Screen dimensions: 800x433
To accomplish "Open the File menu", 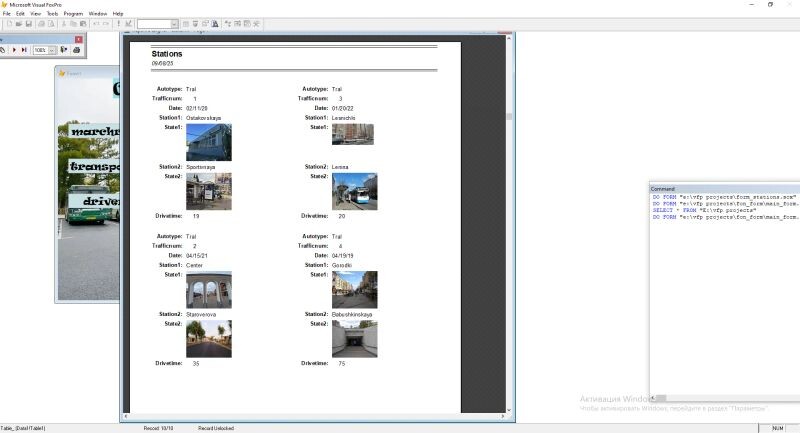I will pos(6,13).
